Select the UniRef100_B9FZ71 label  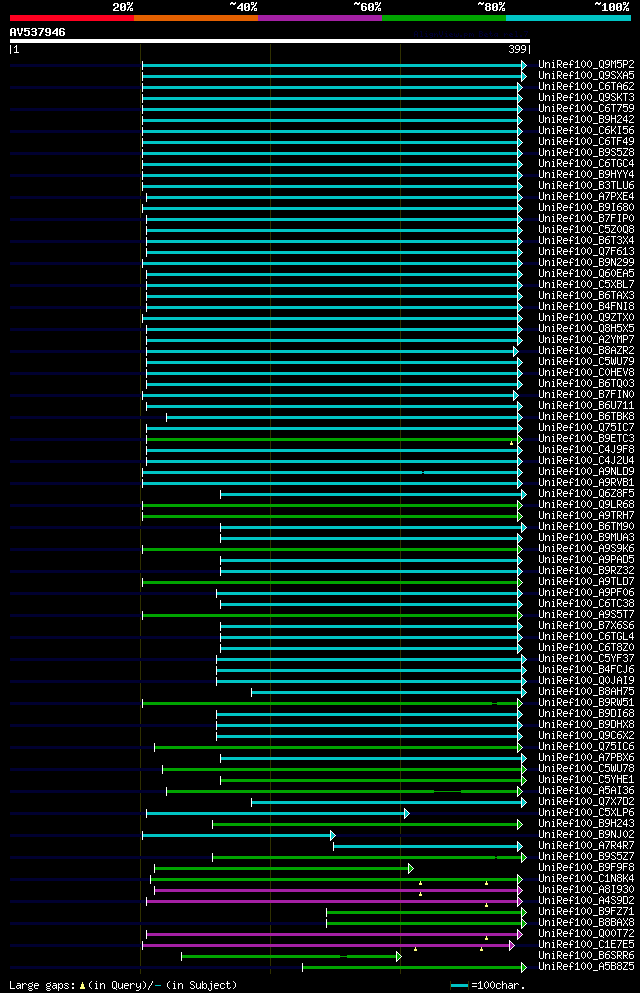click(x=586, y=911)
